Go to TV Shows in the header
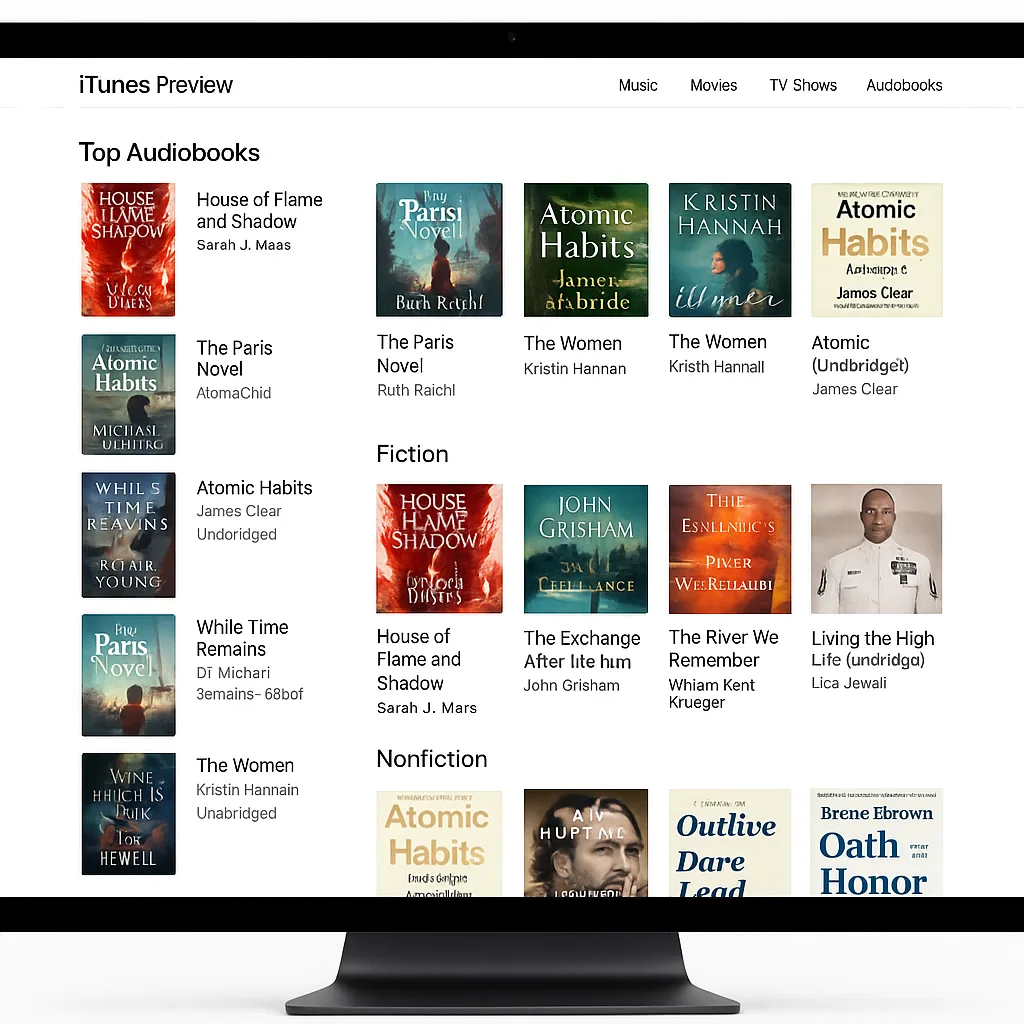Screen dimensions: 1024x1024 [803, 86]
